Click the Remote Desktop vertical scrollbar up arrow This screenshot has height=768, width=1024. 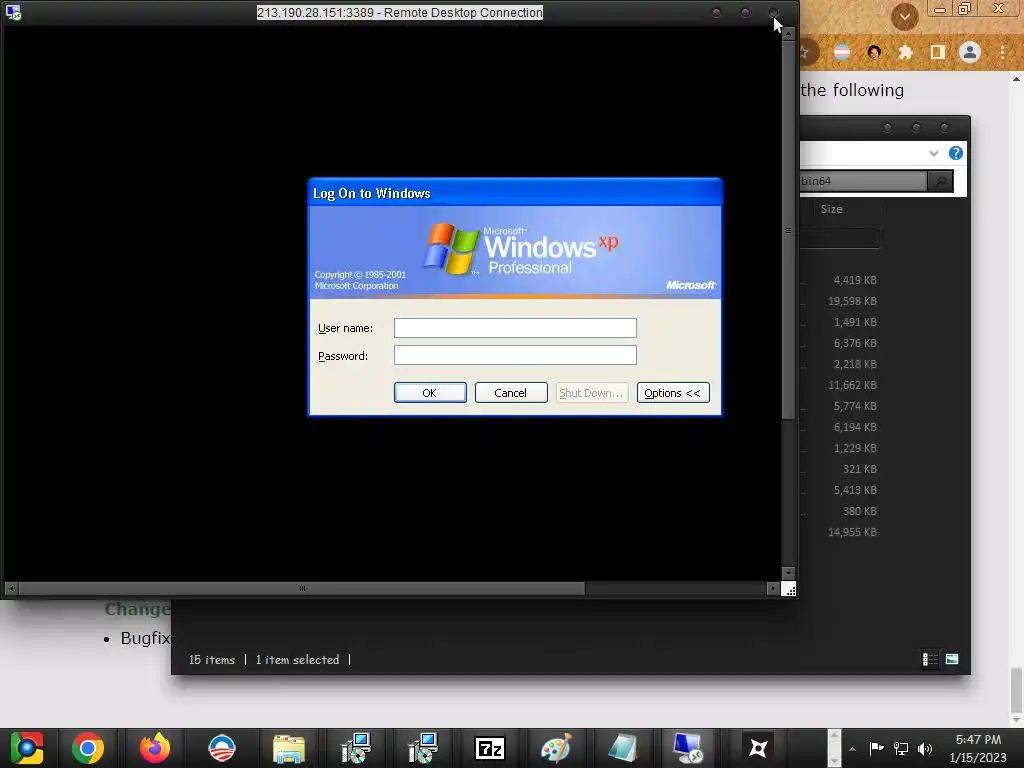(x=789, y=33)
